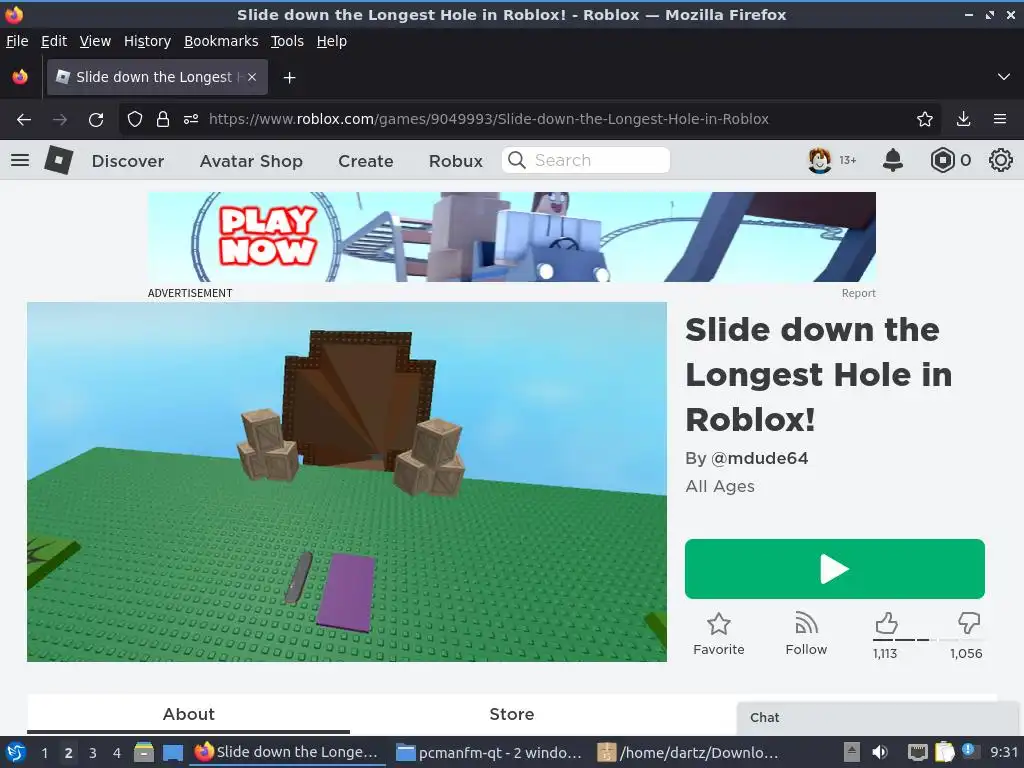Open site permissions icon in address bar
The width and height of the screenshot is (1024, 768).
point(191,119)
